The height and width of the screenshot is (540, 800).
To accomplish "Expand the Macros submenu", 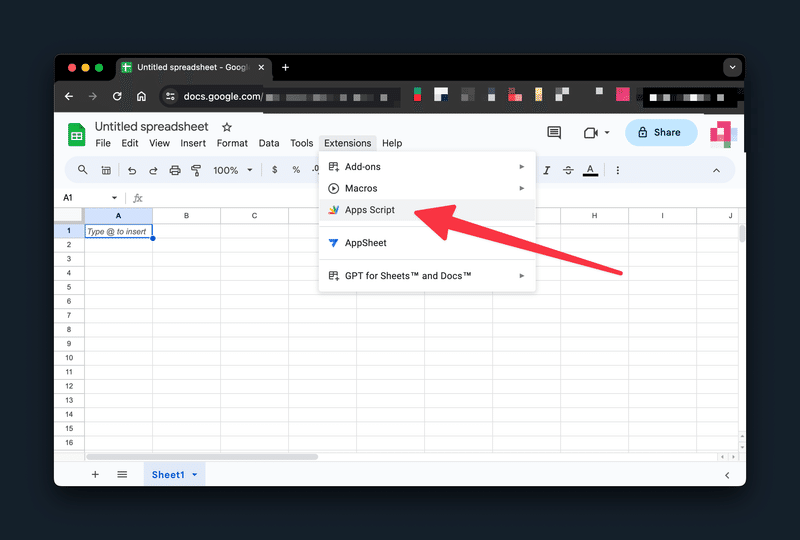I will coord(427,188).
